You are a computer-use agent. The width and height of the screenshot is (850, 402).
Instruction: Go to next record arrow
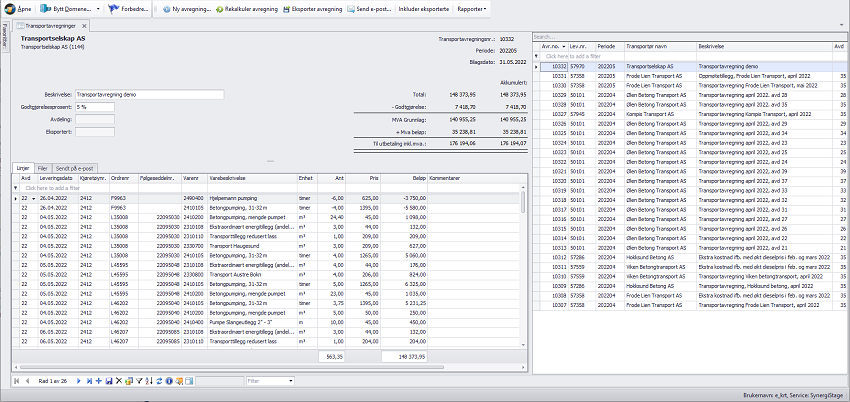(77, 381)
